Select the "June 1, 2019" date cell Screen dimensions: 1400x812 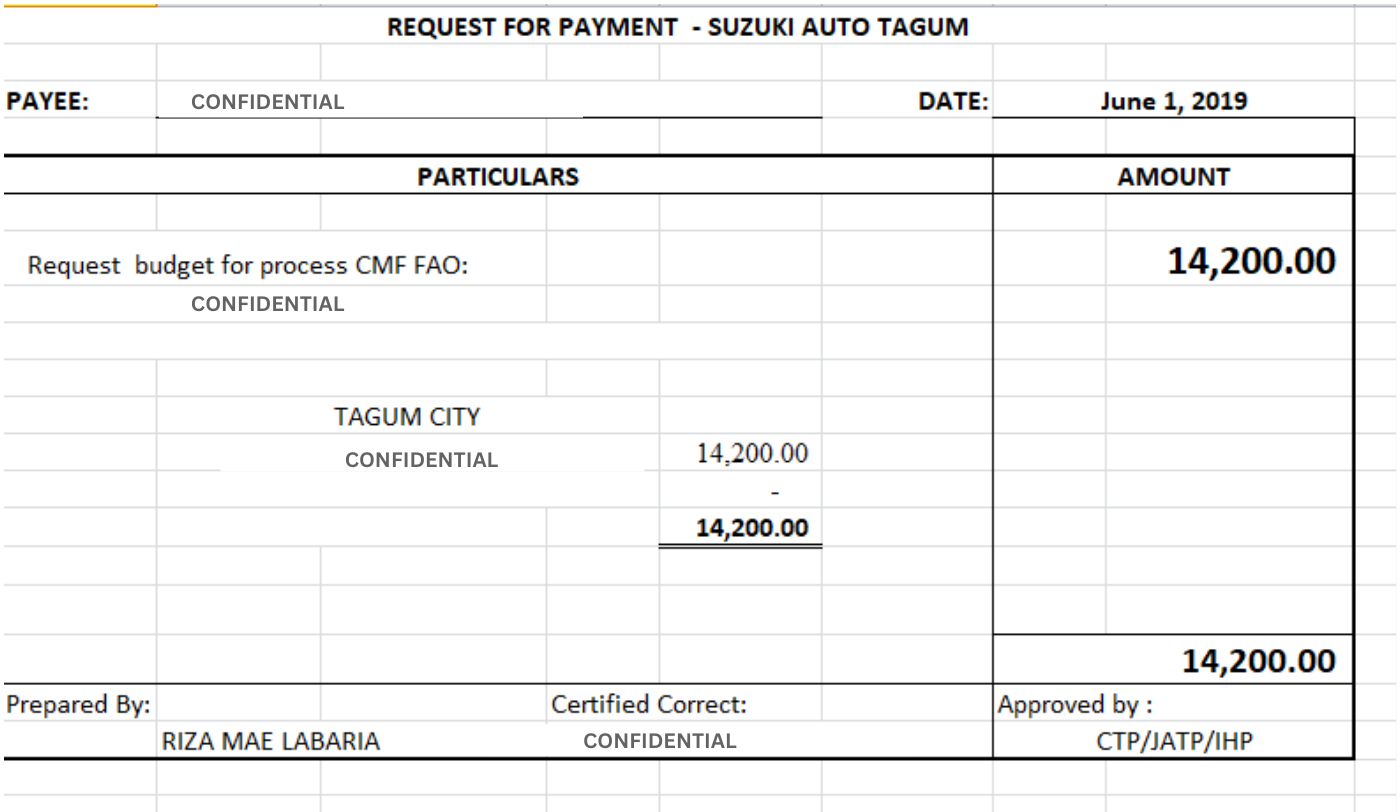tap(1174, 101)
